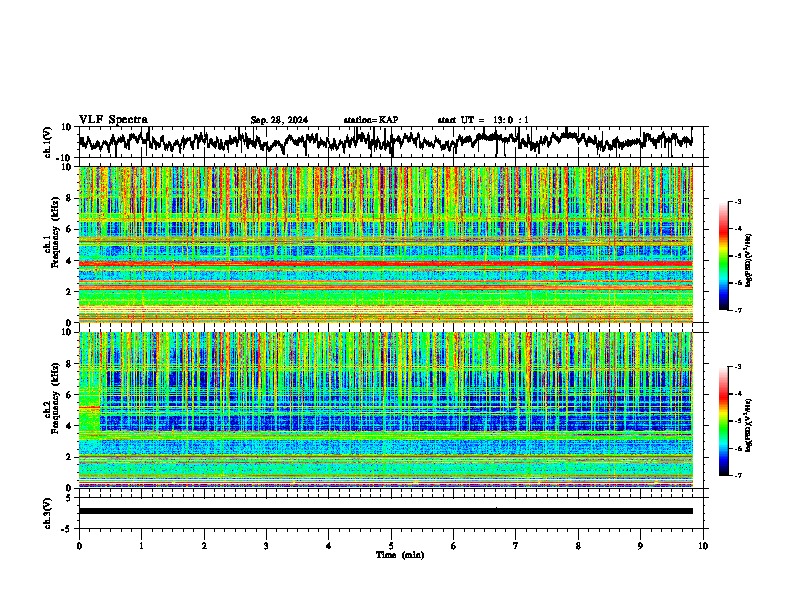Click time axis tick label "5"
The width and height of the screenshot is (792, 612).
click(x=391, y=546)
